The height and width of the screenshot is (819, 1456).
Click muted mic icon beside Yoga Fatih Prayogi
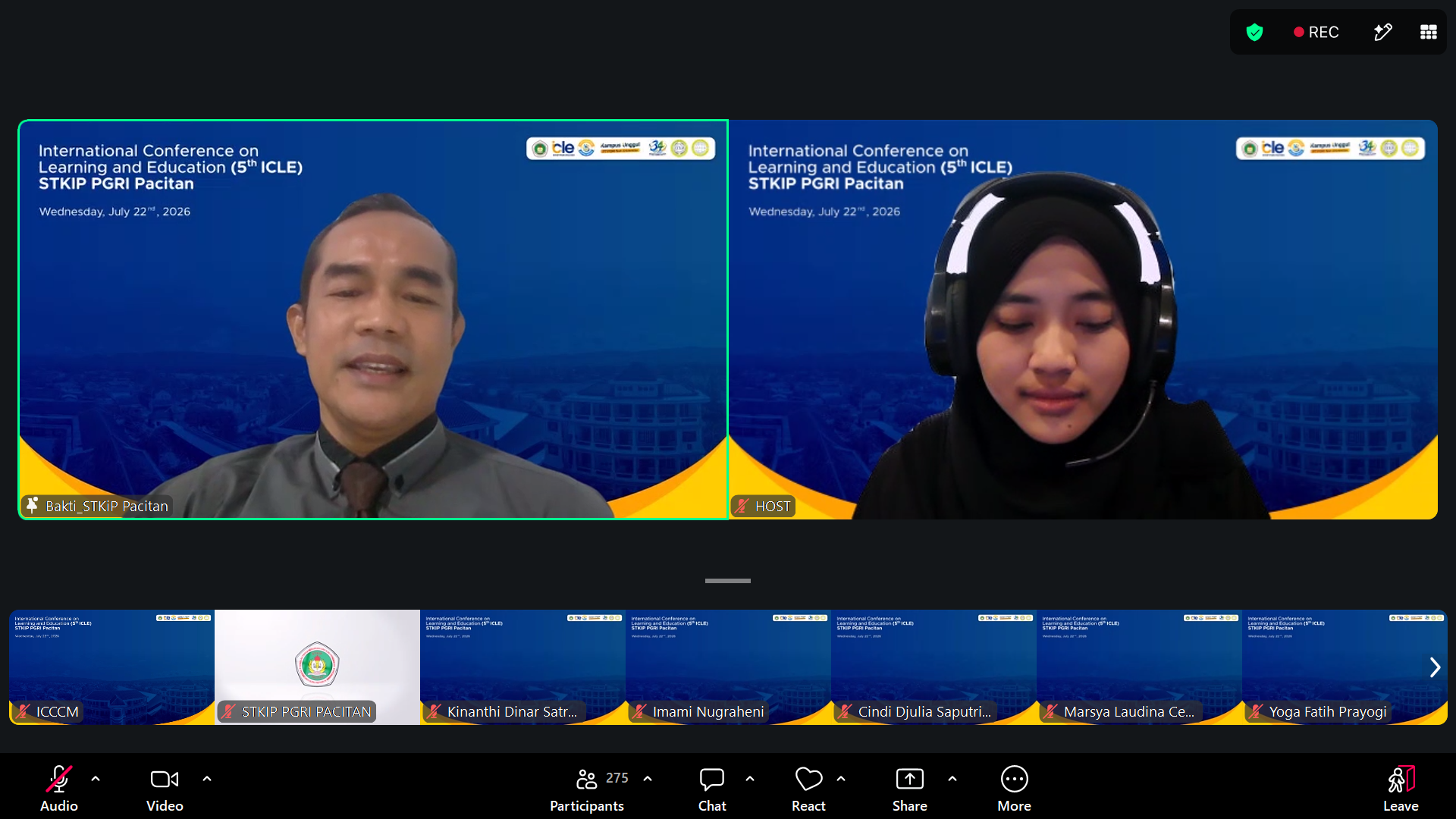pos(1257,711)
